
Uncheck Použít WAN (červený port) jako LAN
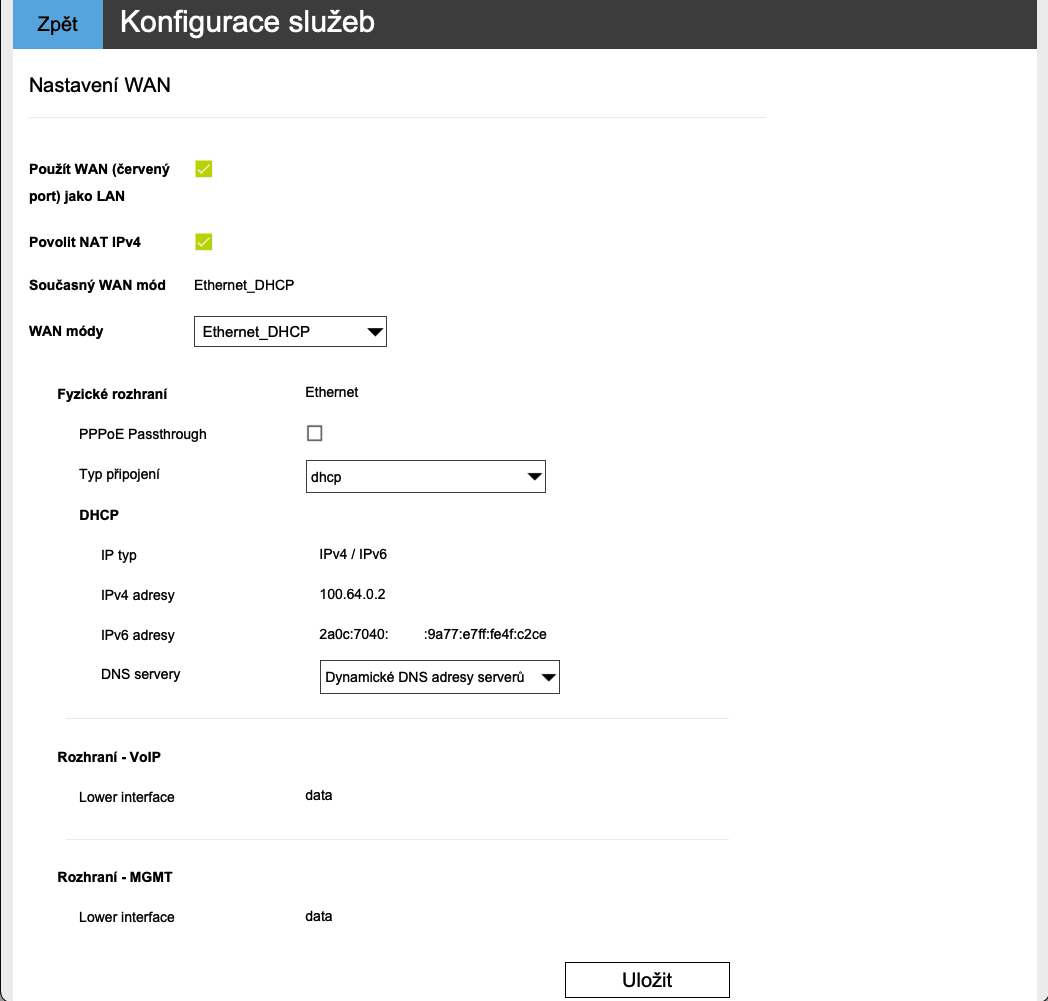coord(204,169)
